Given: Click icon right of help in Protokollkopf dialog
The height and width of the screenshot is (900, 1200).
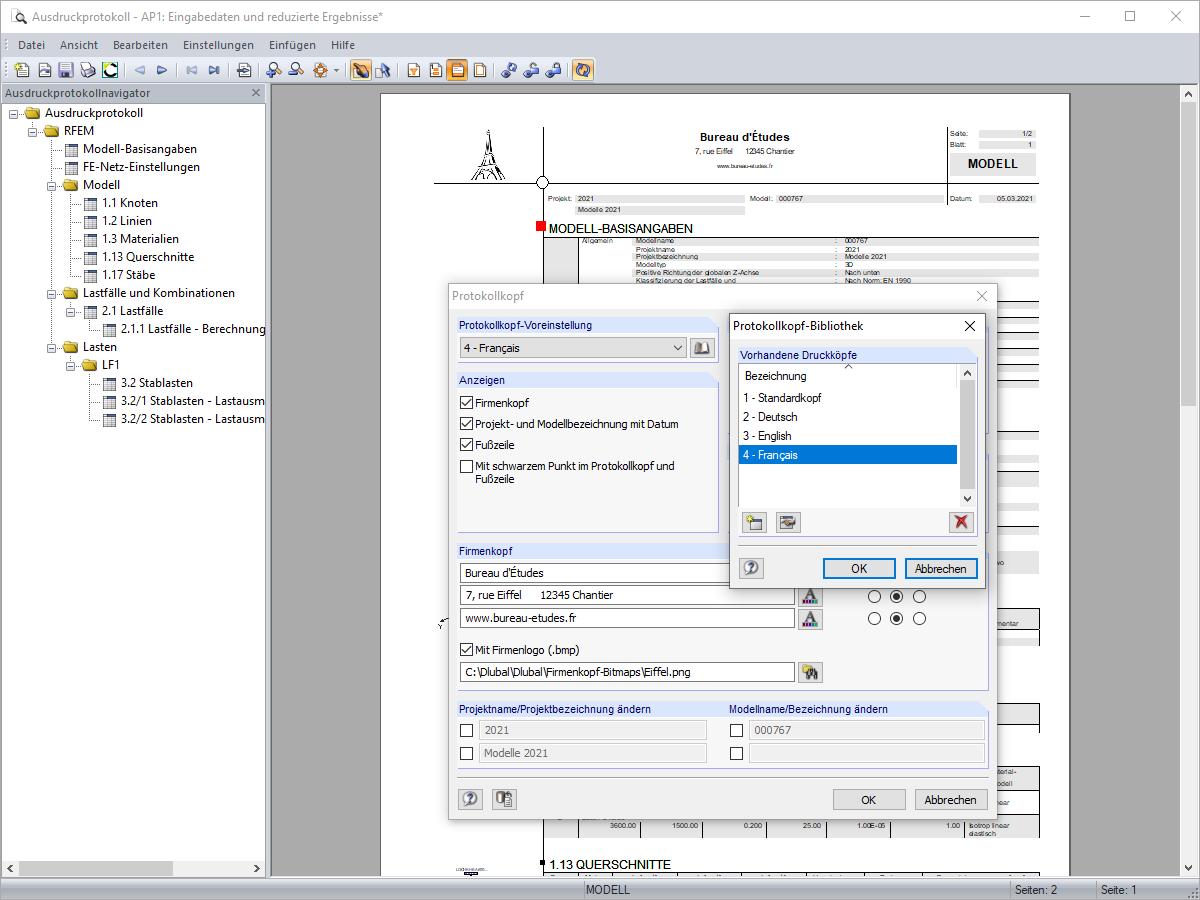Looking at the screenshot, I should tap(504, 799).
